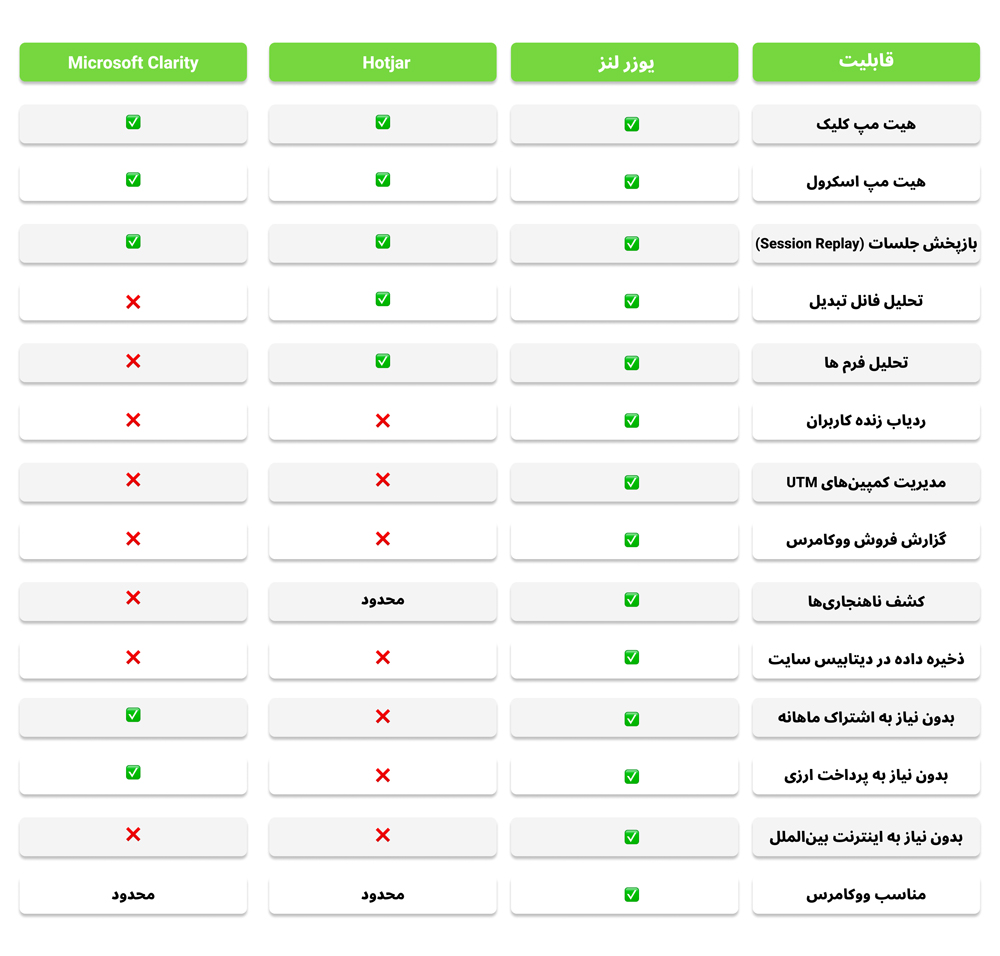This screenshot has height=956, width=1000.
Task: Click the ذخیره داده در دیتابیس سایت label
Action: click(x=866, y=659)
